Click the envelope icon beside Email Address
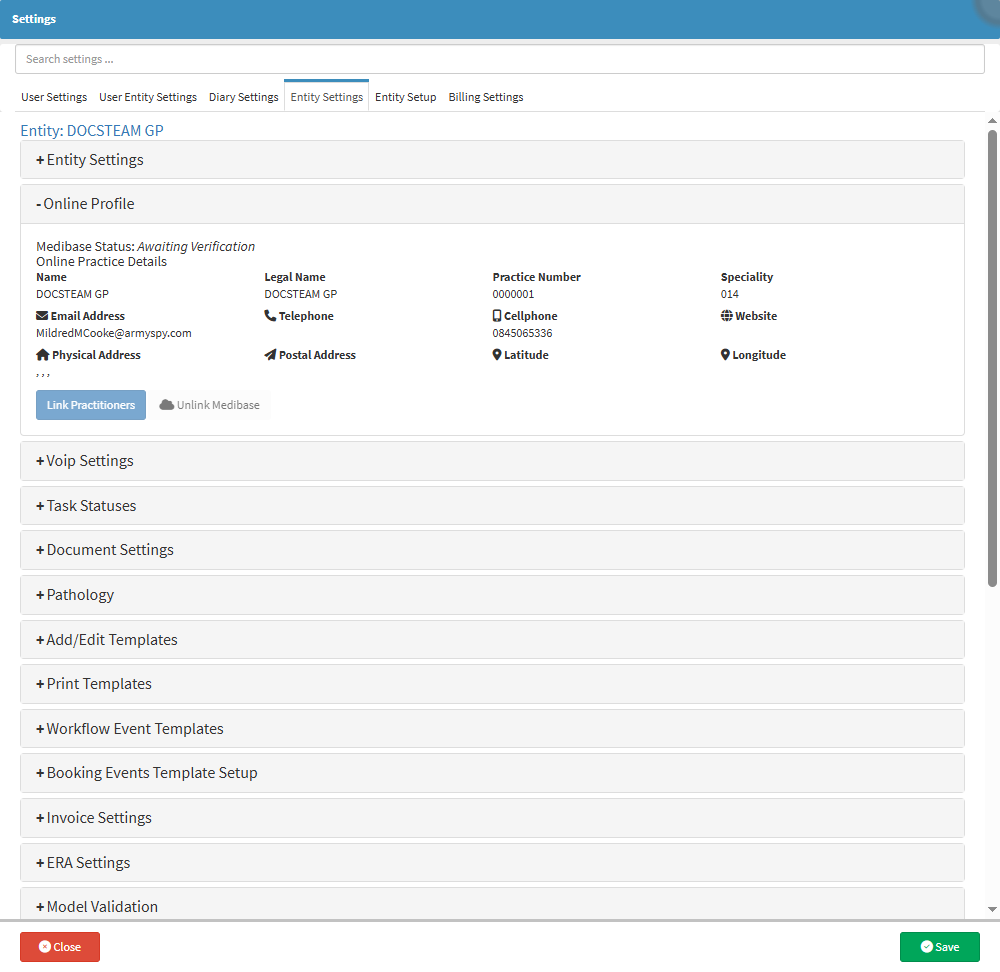 tap(42, 316)
